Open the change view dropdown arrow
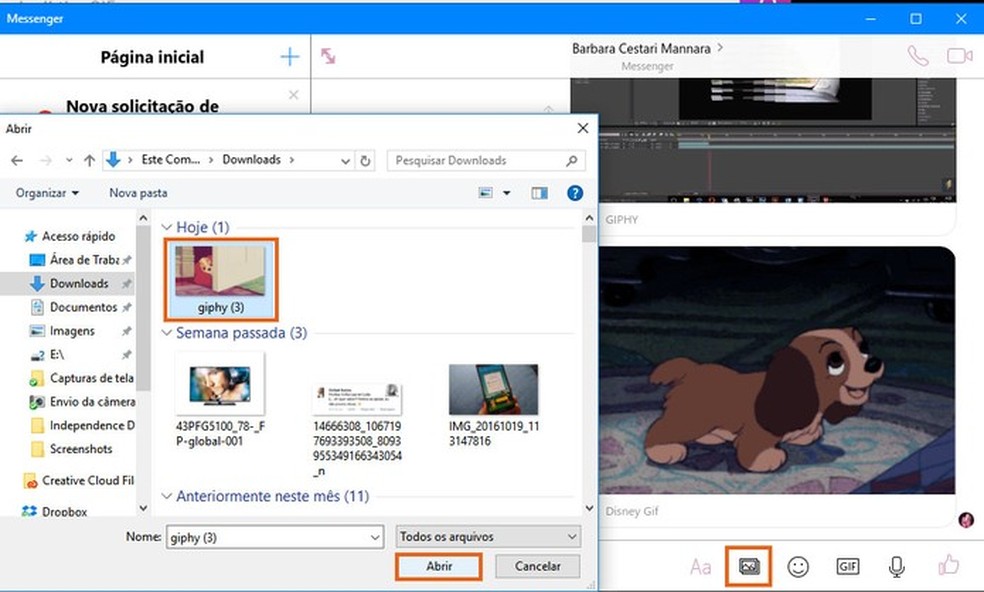The width and height of the screenshot is (984, 592). (506, 193)
